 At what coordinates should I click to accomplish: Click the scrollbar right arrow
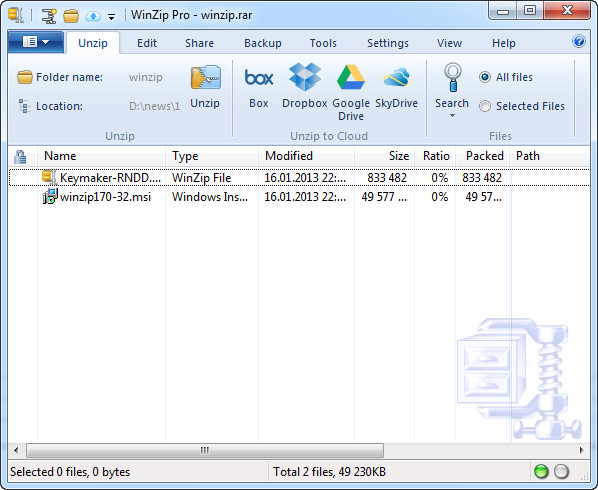[x=581, y=450]
